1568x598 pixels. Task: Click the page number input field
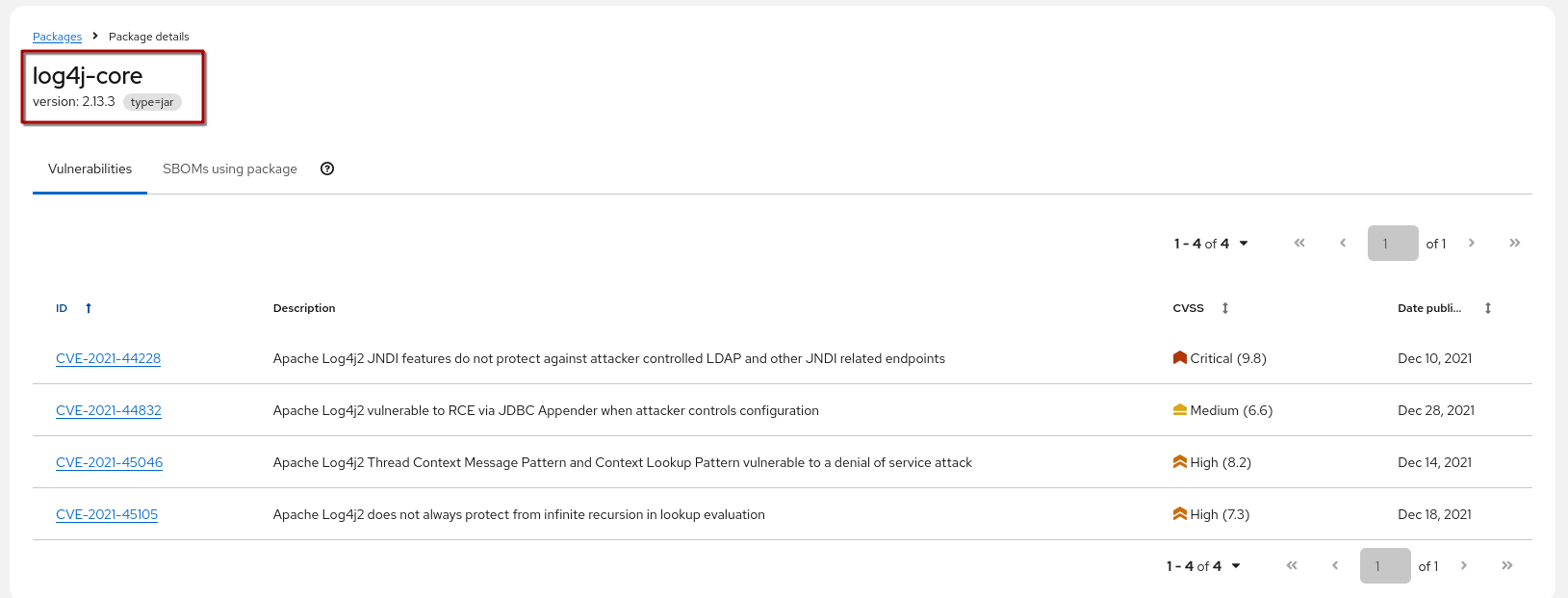click(x=1392, y=243)
